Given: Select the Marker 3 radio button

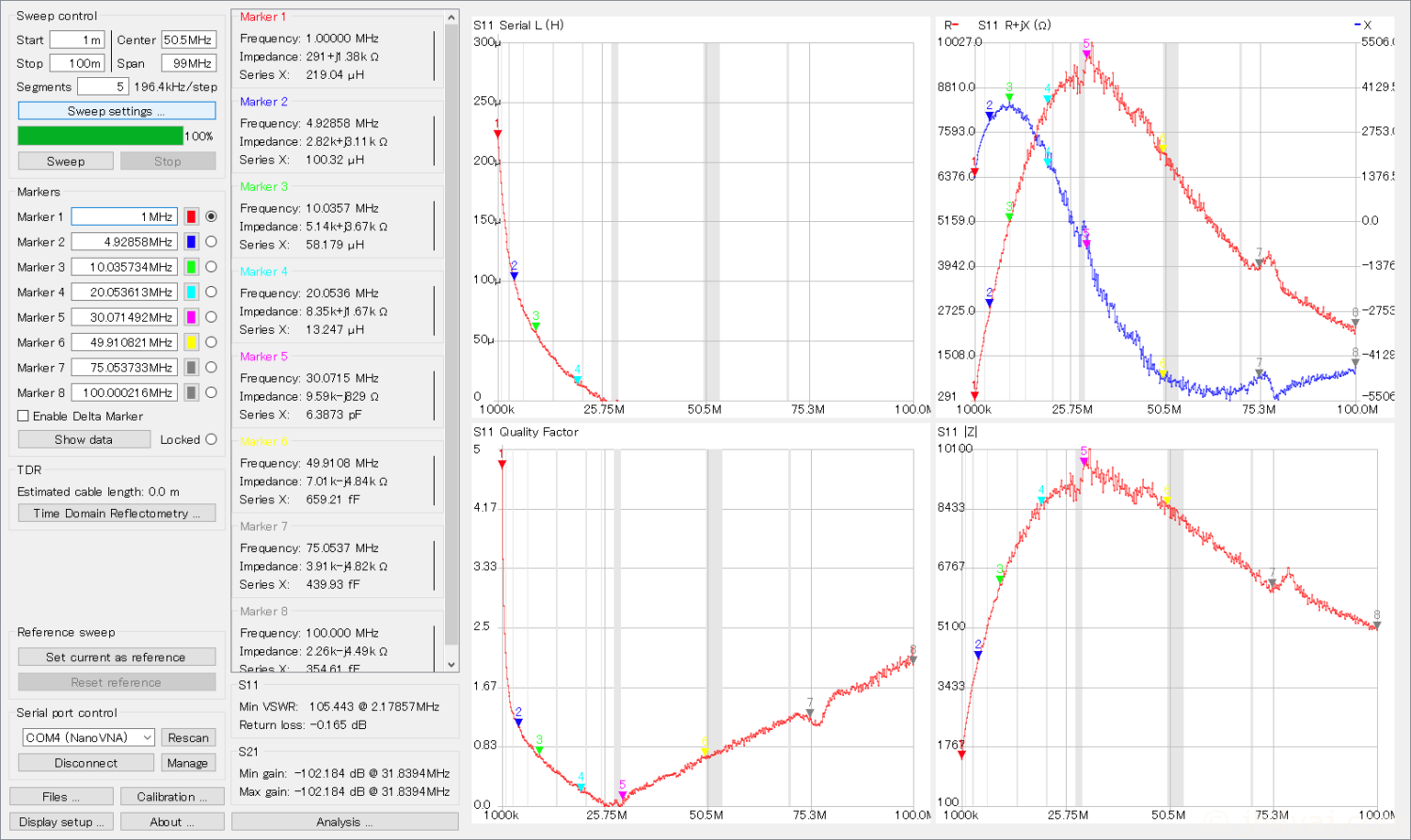Looking at the screenshot, I should coord(211,267).
